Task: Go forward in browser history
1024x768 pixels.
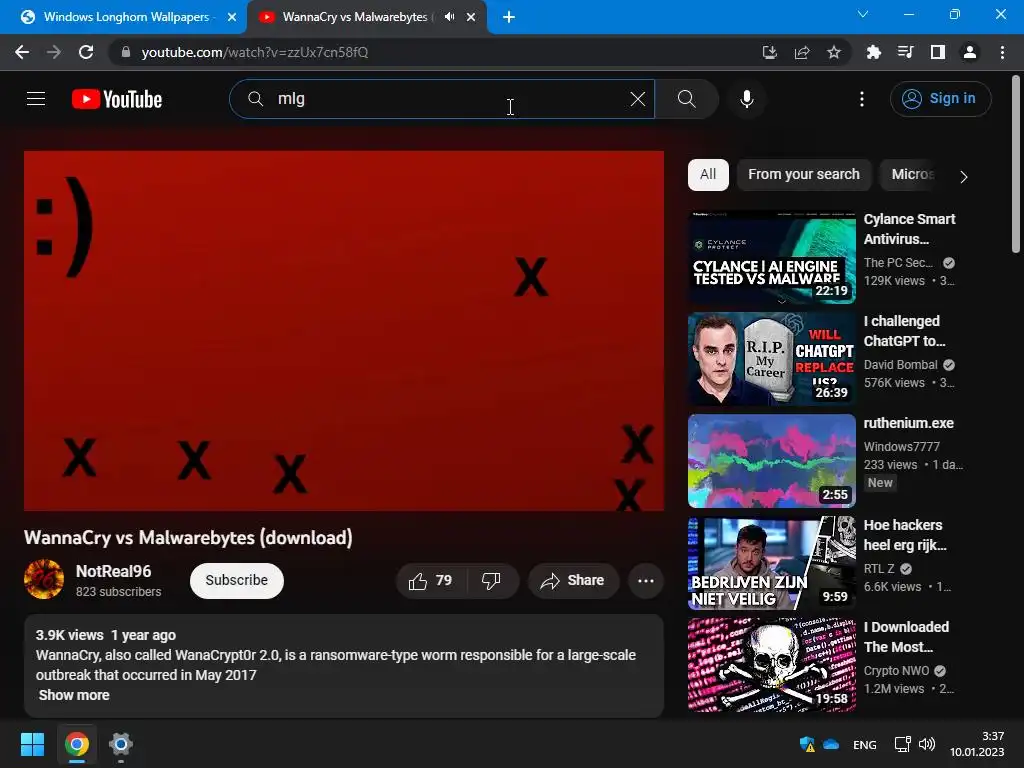Action: coord(54,52)
